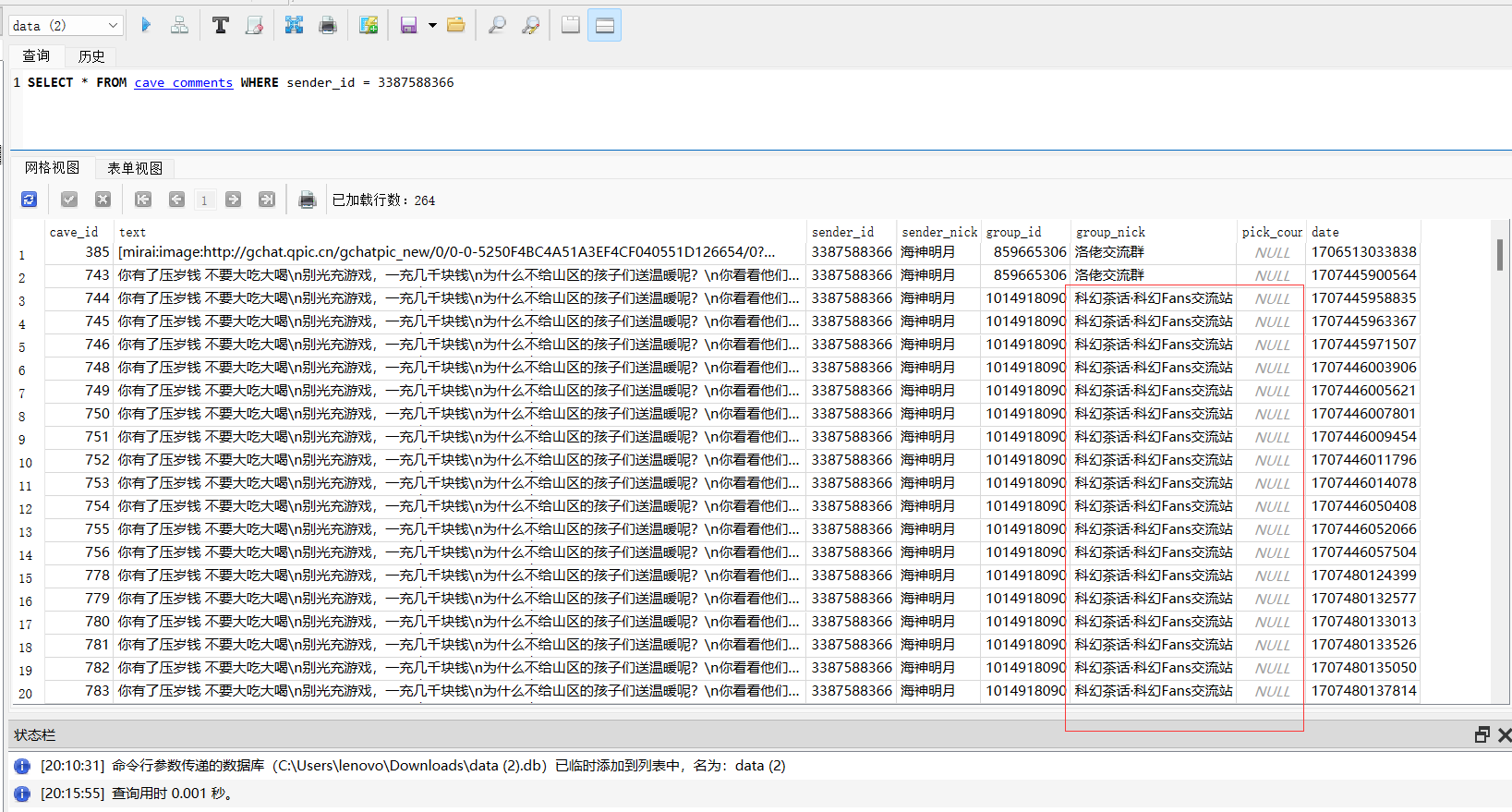
Task: Click the cave_id column header
Action: [79, 232]
